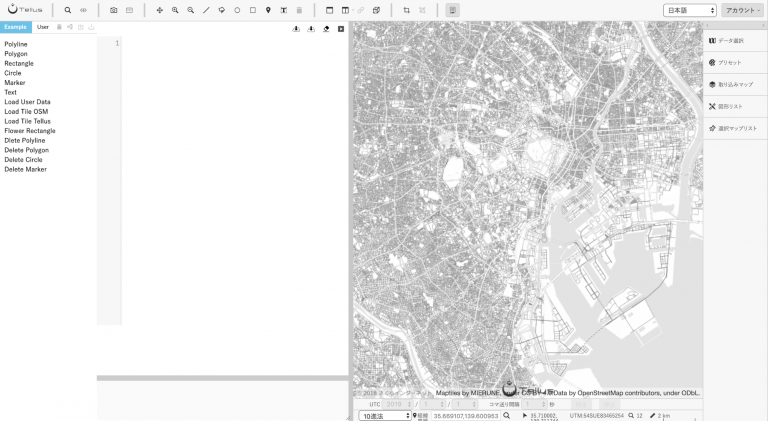Click the zoom in magnifier icon
The width and height of the screenshot is (768, 421).
[x=175, y=10]
